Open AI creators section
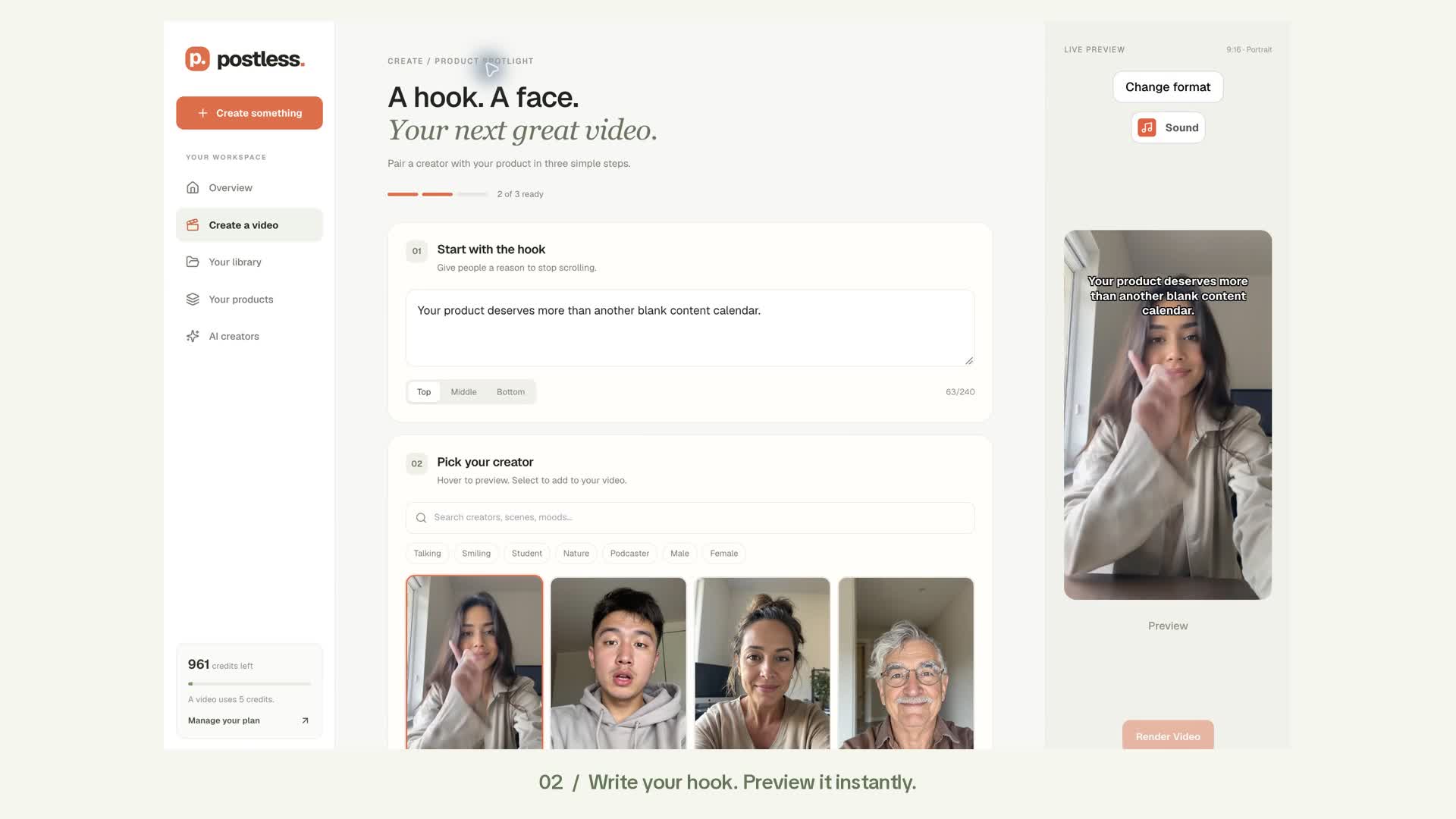 point(249,337)
